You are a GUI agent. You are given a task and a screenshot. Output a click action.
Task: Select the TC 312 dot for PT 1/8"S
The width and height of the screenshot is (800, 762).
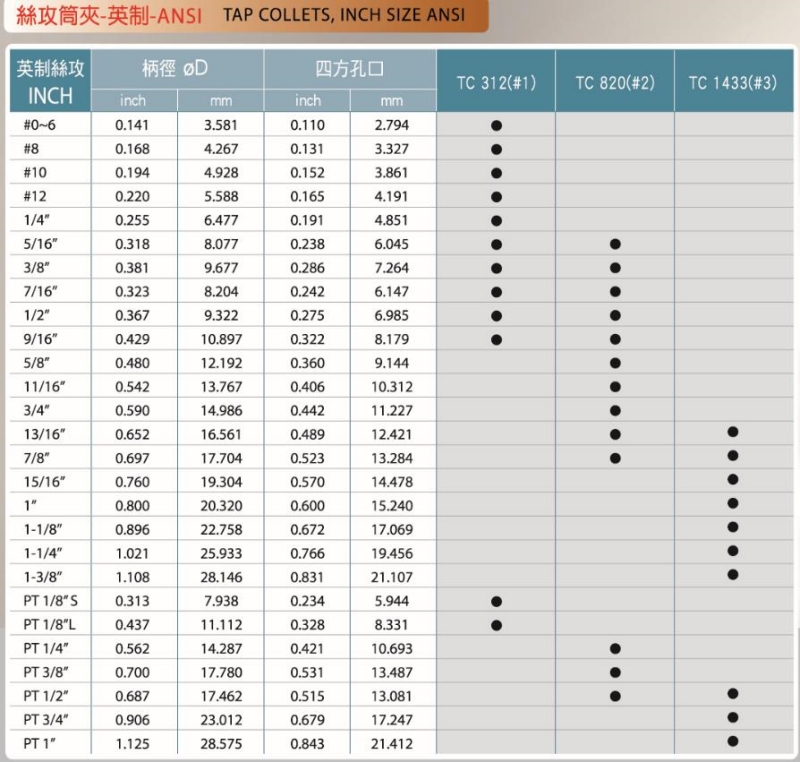tap(496, 602)
